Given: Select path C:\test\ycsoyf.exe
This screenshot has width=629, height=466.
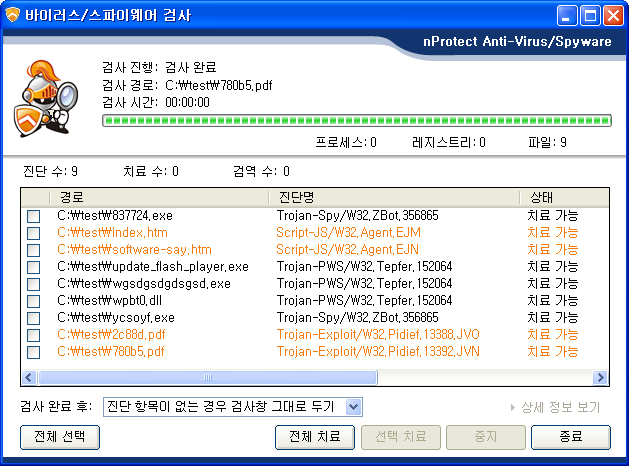Looking at the screenshot, I should click(x=116, y=318).
